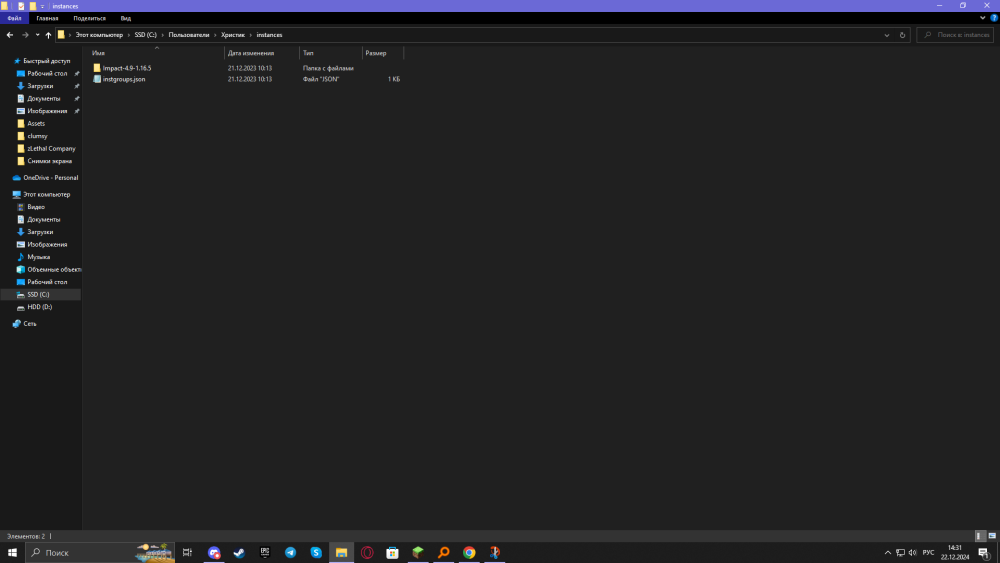Switch to details view layout button

[981, 536]
